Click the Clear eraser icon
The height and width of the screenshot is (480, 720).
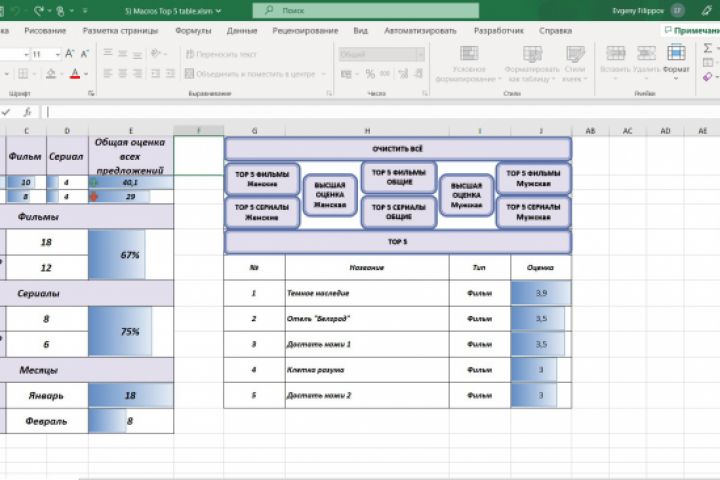(x=708, y=77)
